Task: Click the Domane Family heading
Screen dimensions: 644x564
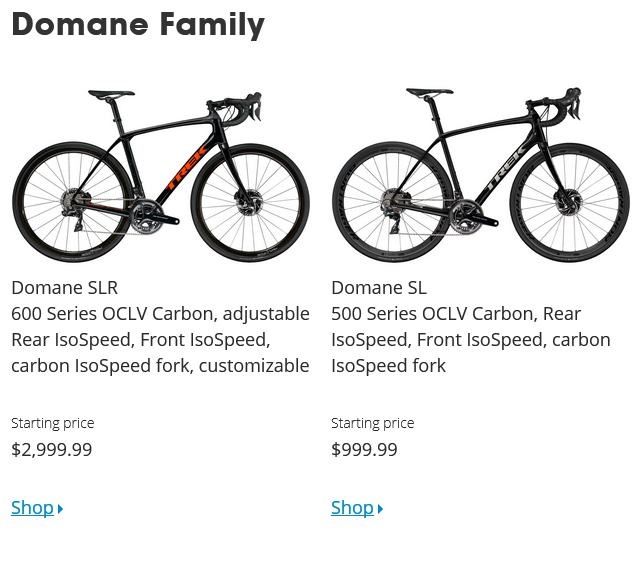Action: point(138,25)
